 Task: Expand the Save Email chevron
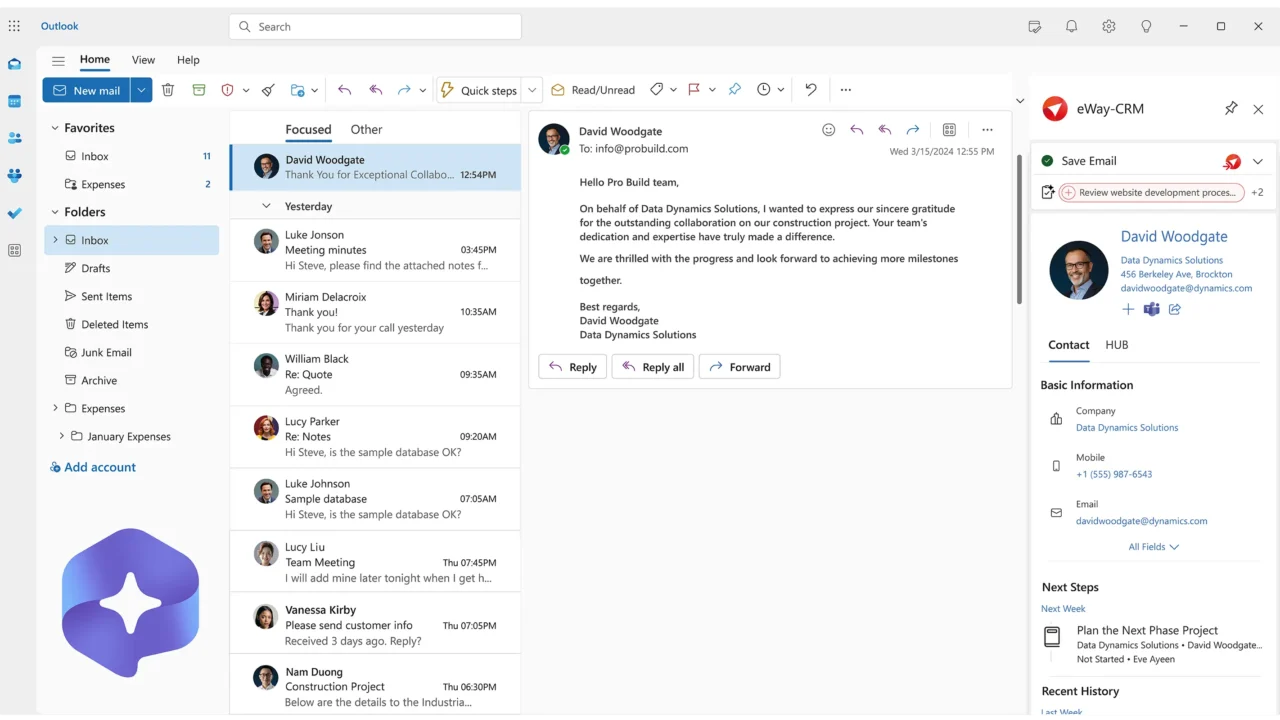pos(1258,161)
